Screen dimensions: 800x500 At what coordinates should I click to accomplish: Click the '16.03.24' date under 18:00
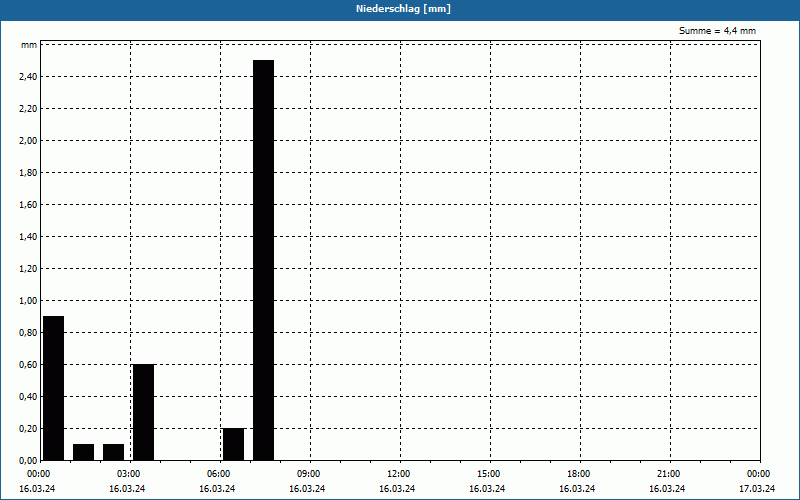[x=577, y=489]
